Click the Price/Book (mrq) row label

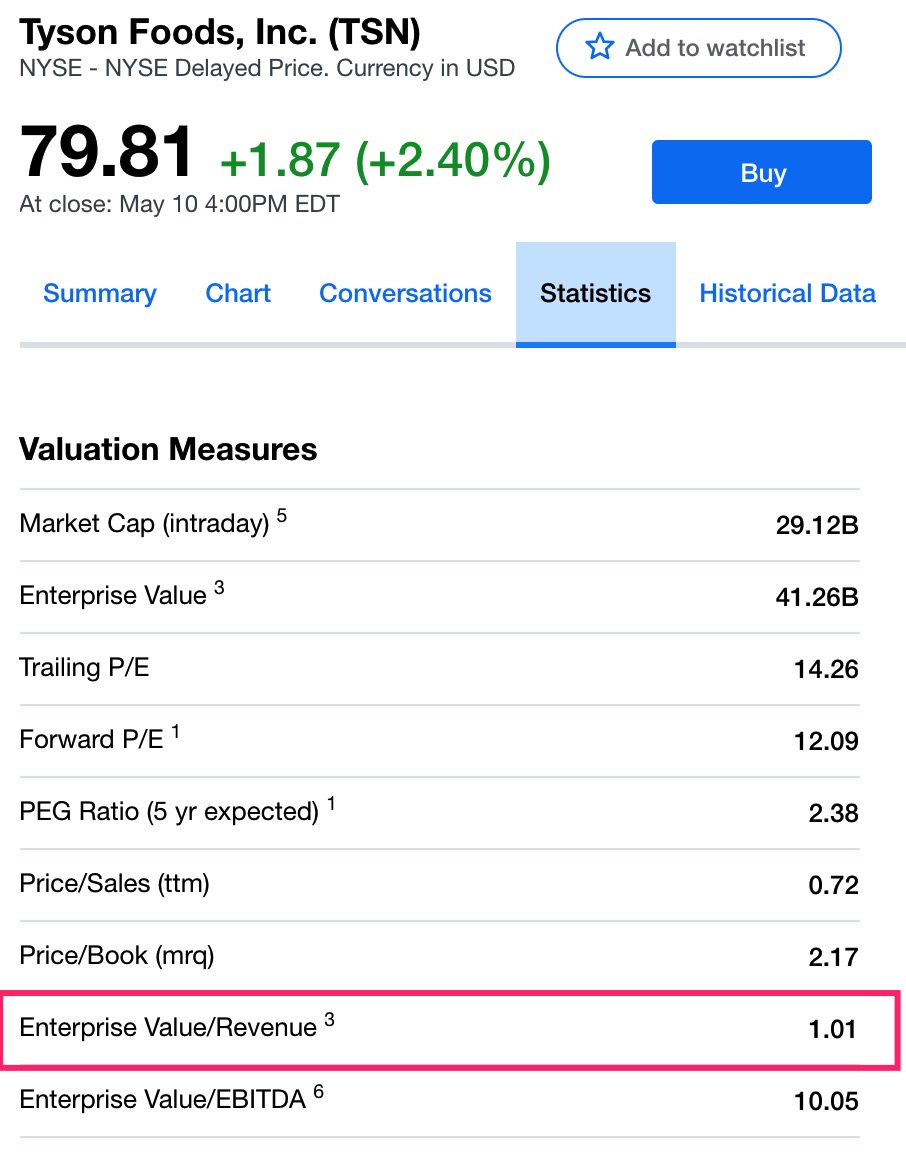coord(116,956)
